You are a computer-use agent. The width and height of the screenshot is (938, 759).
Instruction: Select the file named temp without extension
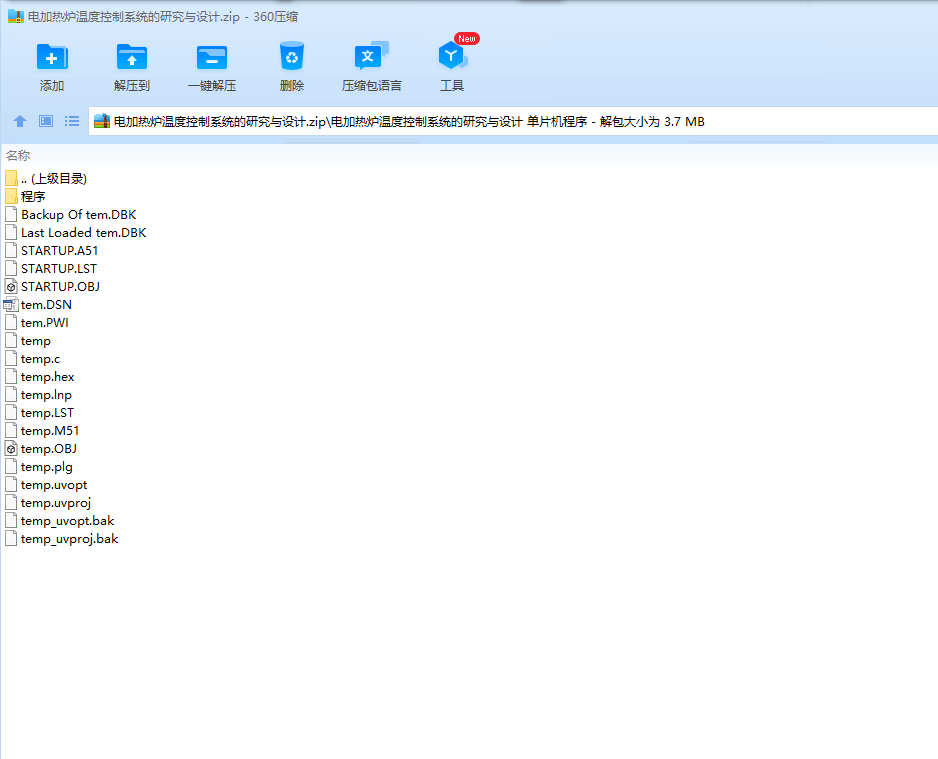(x=35, y=341)
